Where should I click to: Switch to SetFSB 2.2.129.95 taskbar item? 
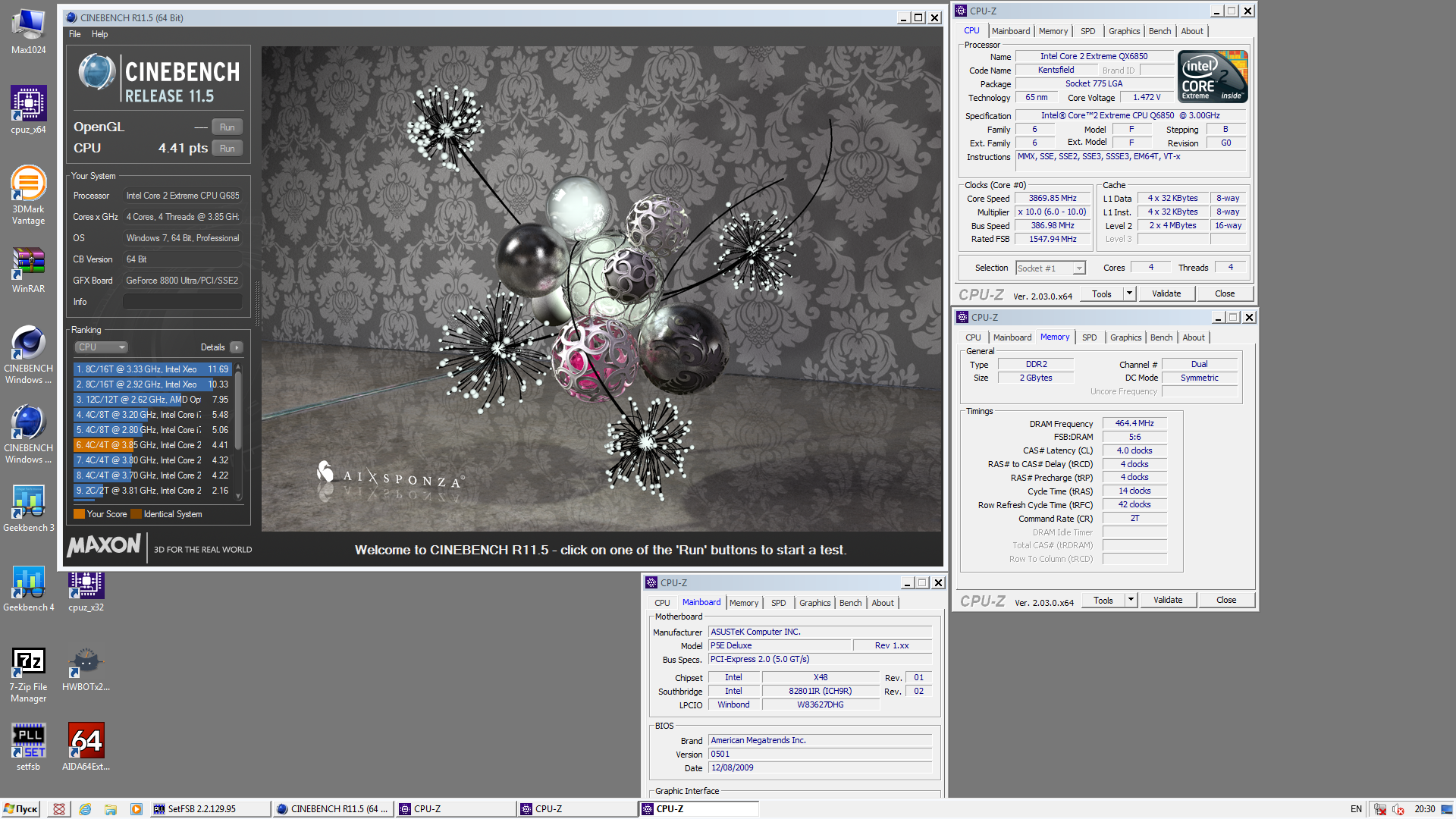click(x=210, y=809)
